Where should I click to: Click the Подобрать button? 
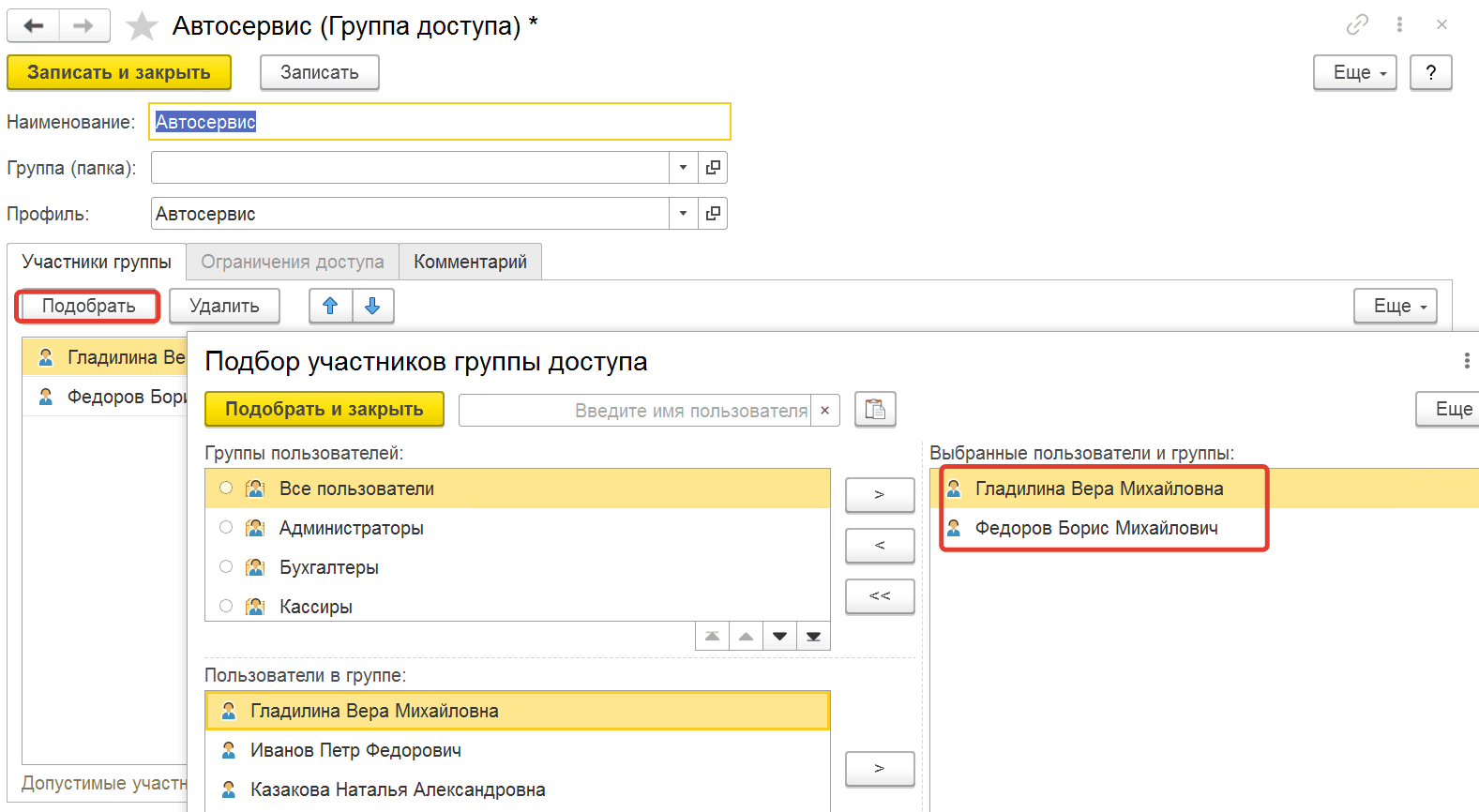(x=89, y=306)
